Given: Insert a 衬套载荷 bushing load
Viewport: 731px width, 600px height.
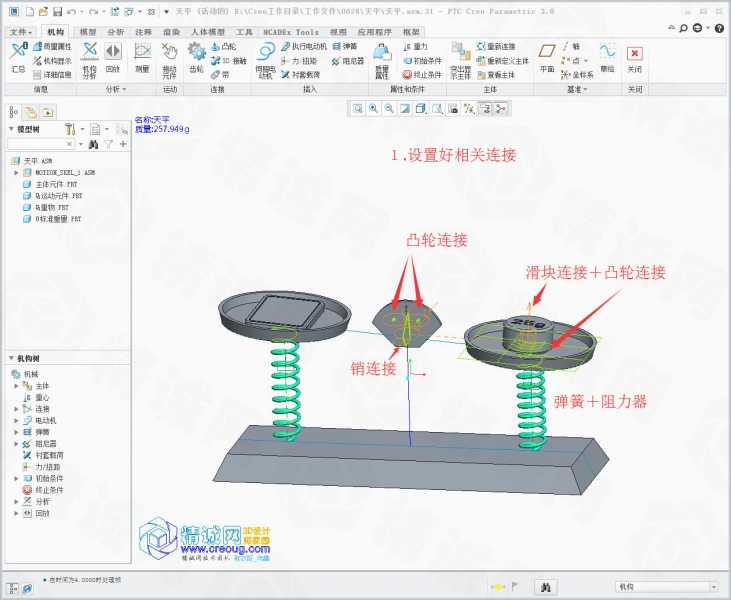Looking at the screenshot, I should pyautogui.click(x=301, y=75).
